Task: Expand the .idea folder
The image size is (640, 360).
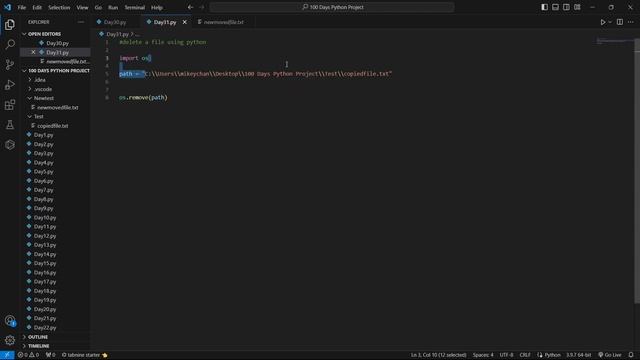Action: point(40,80)
